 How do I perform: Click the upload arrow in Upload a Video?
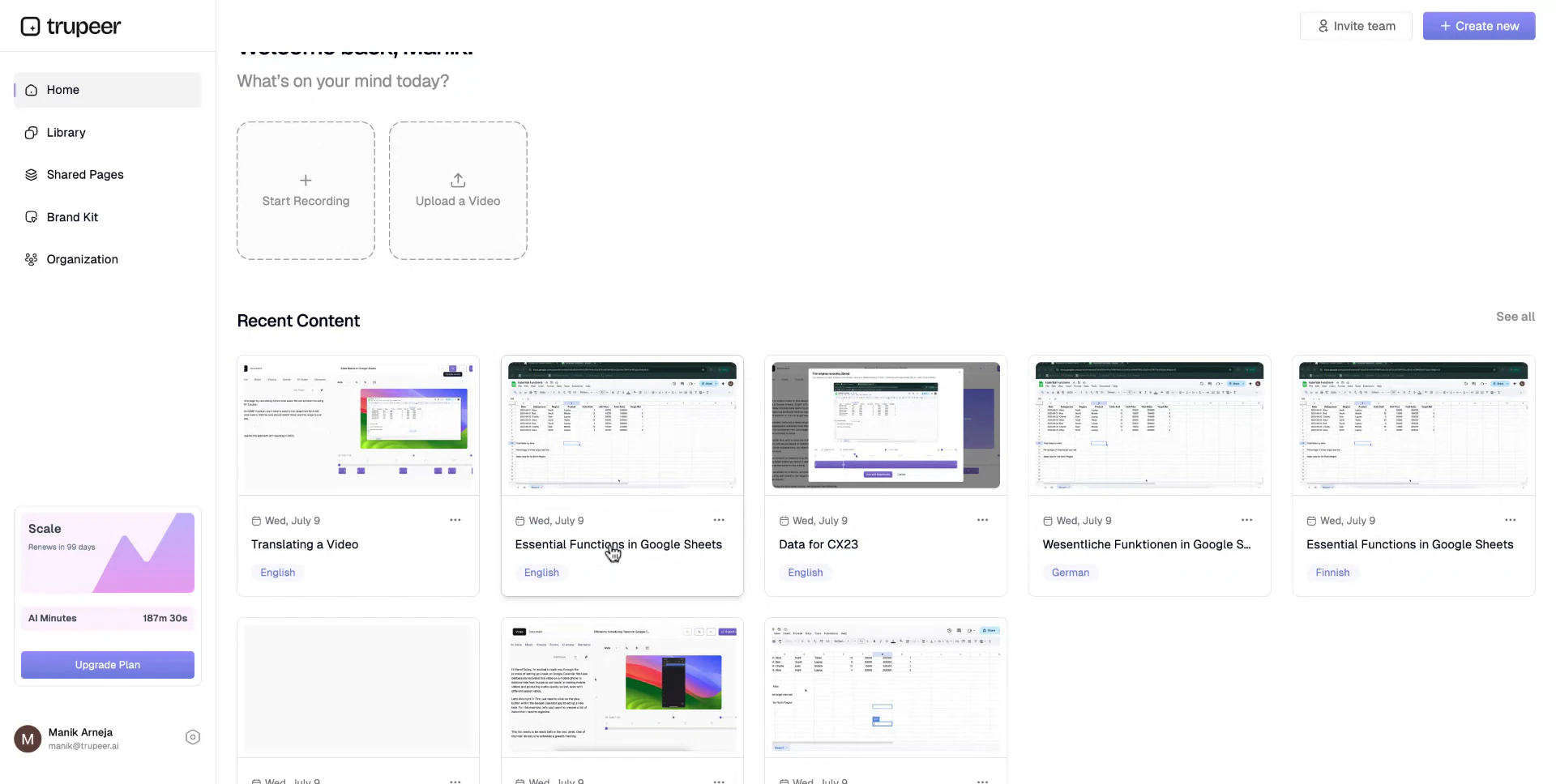click(x=457, y=180)
